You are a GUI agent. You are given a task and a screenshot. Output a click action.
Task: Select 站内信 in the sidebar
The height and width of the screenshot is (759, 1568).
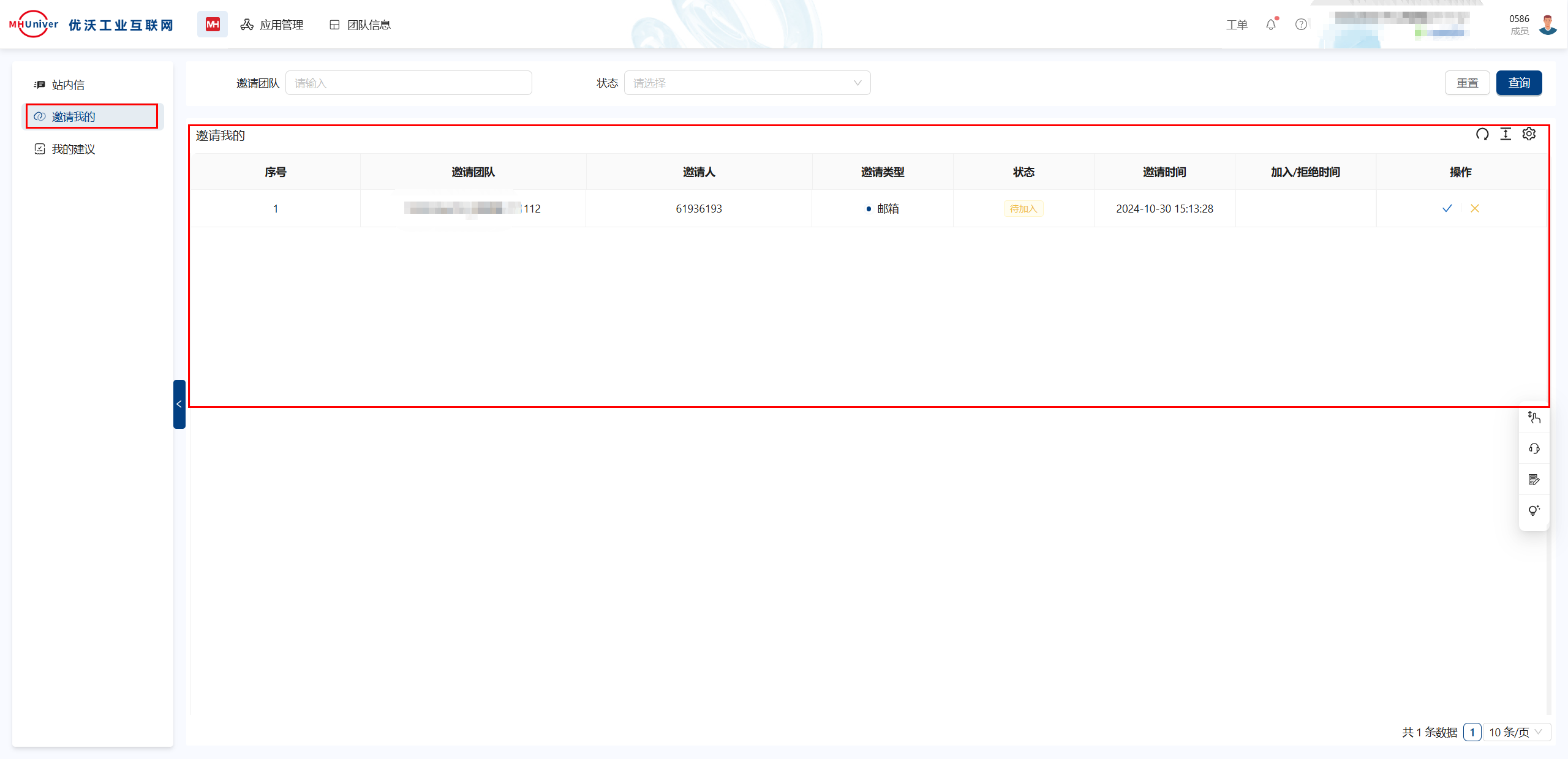coord(68,85)
